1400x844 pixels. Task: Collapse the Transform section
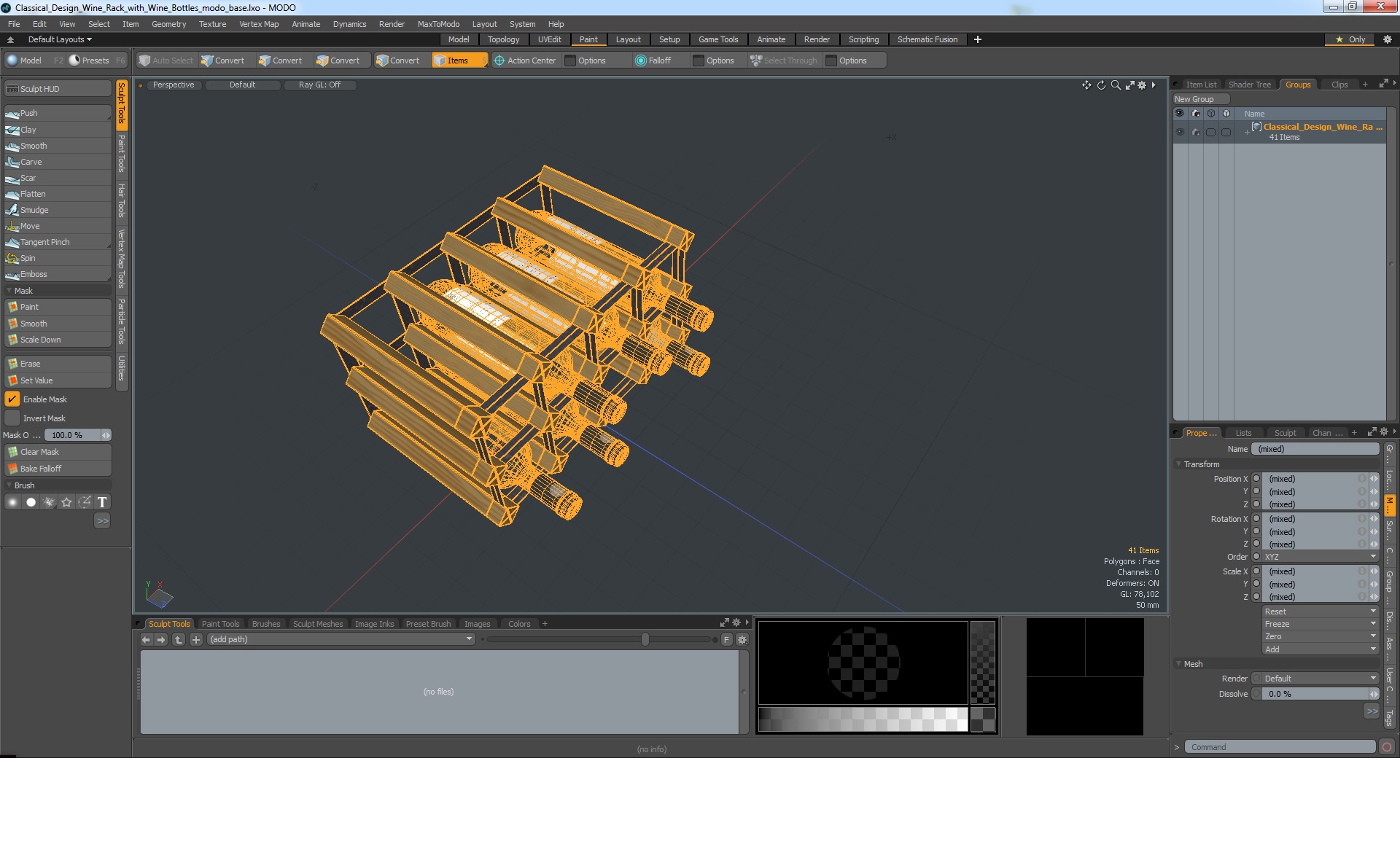click(x=1178, y=464)
